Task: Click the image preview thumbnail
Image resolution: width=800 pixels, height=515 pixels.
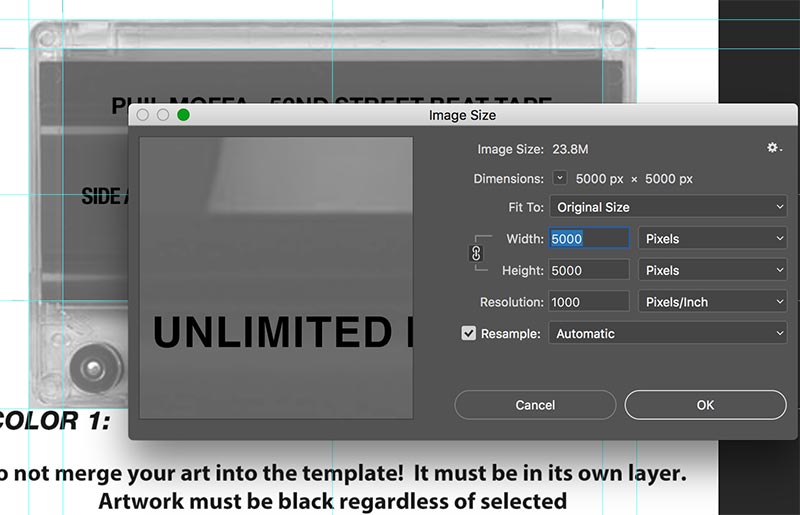Action: [276, 278]
